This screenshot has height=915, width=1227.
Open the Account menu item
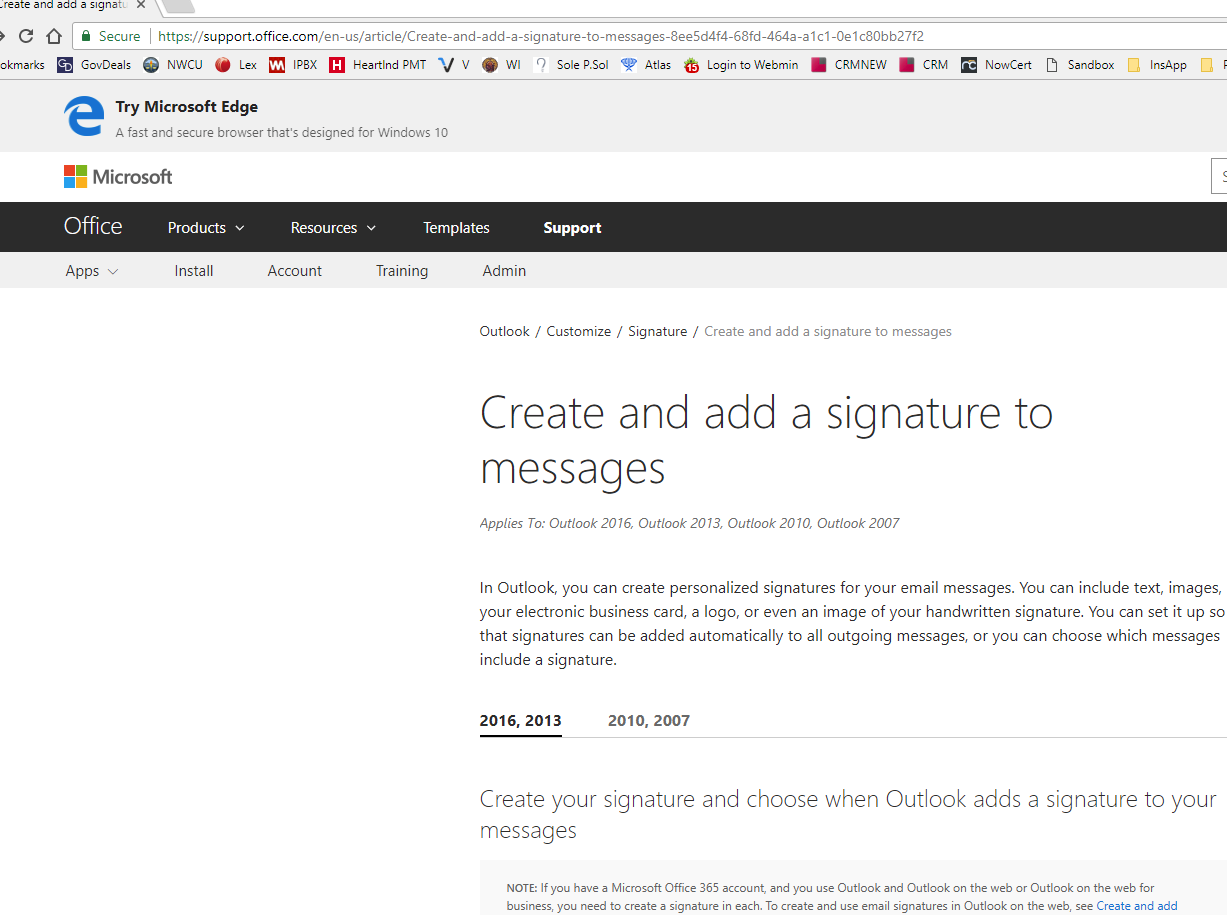tap(295, 271)
